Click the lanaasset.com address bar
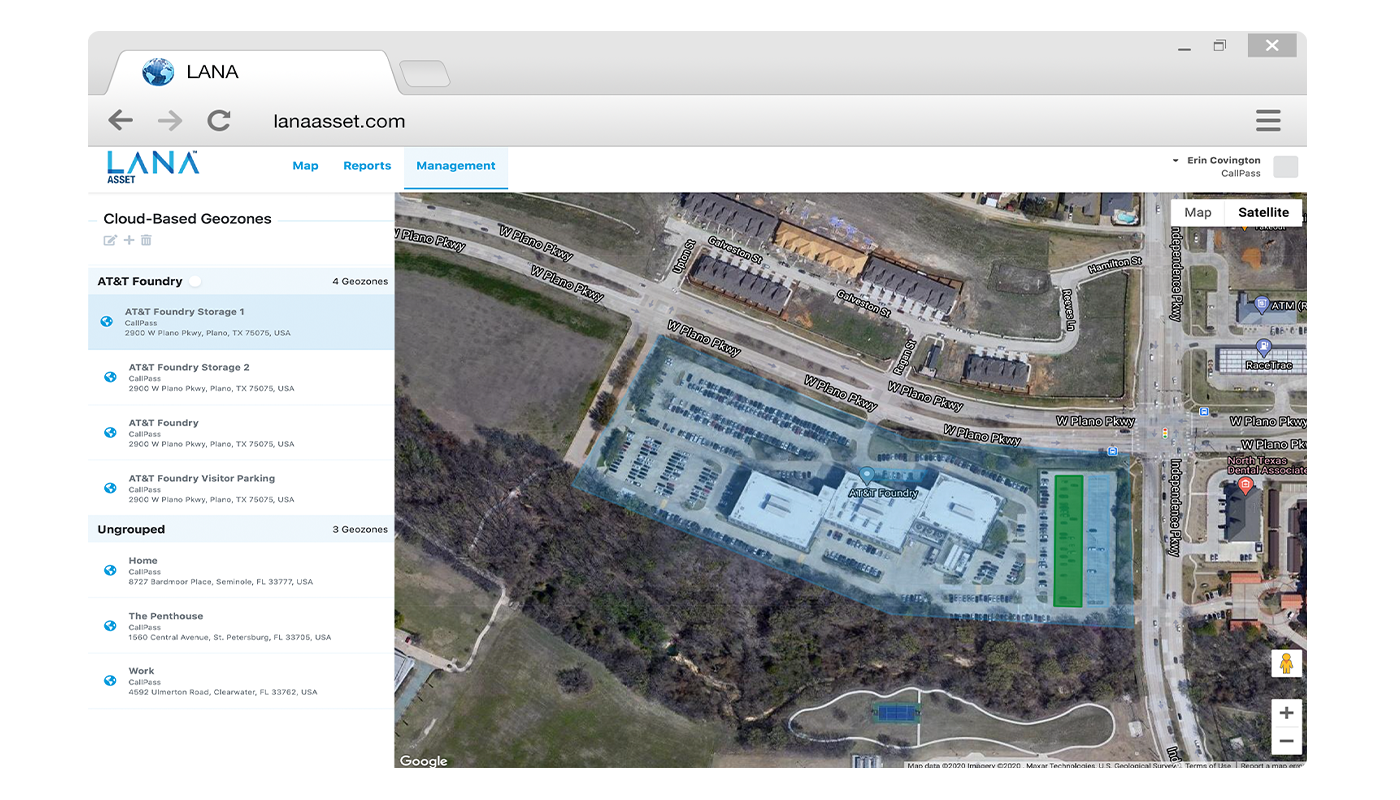Viewport: 1400px width, 800px height. (x=339, y=122)
